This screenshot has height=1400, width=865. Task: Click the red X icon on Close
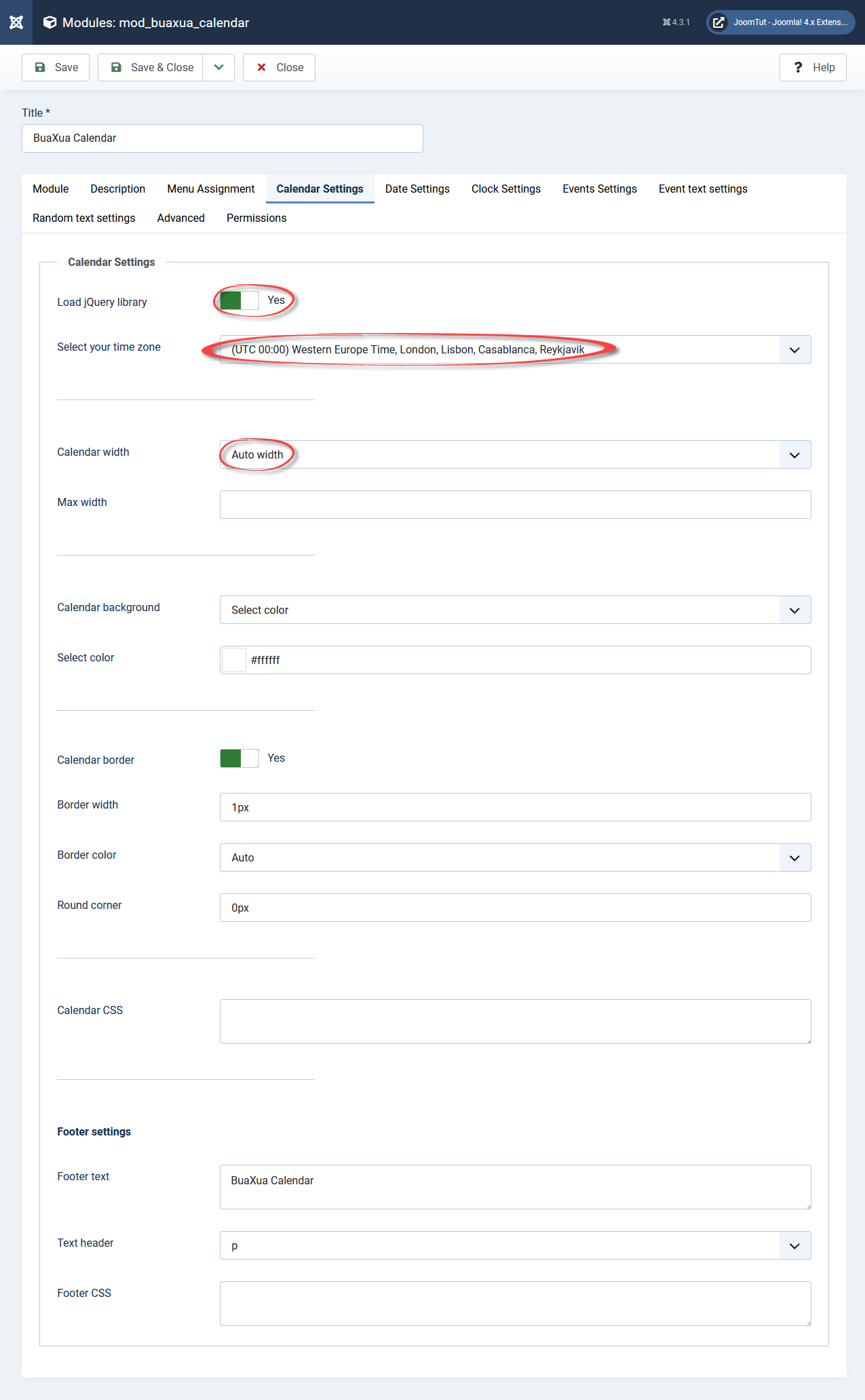261,67
